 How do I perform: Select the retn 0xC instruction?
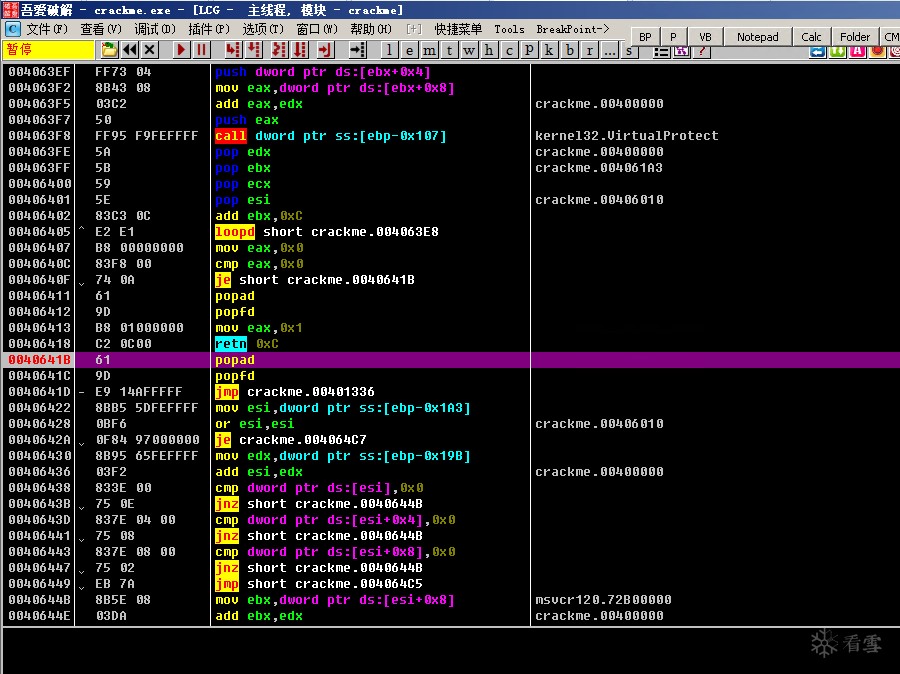247,344
